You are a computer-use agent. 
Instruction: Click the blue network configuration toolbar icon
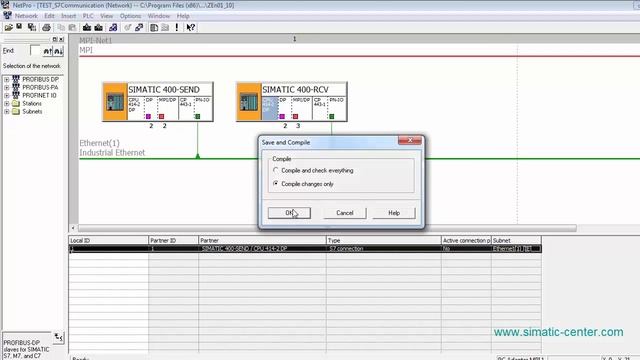pyautogui.click(x=113, y=27)
